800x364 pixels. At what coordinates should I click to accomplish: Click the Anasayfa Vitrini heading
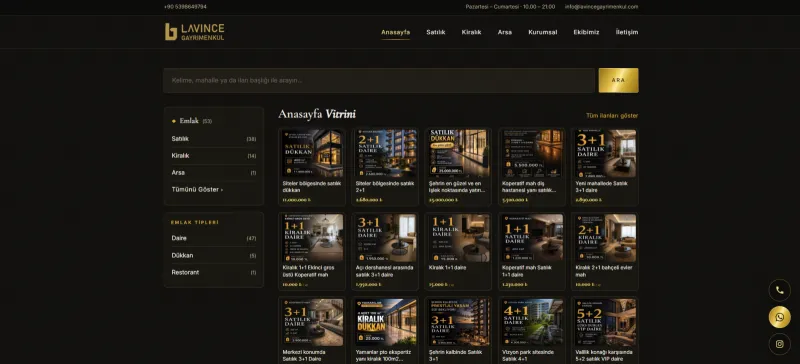point(317,114)
